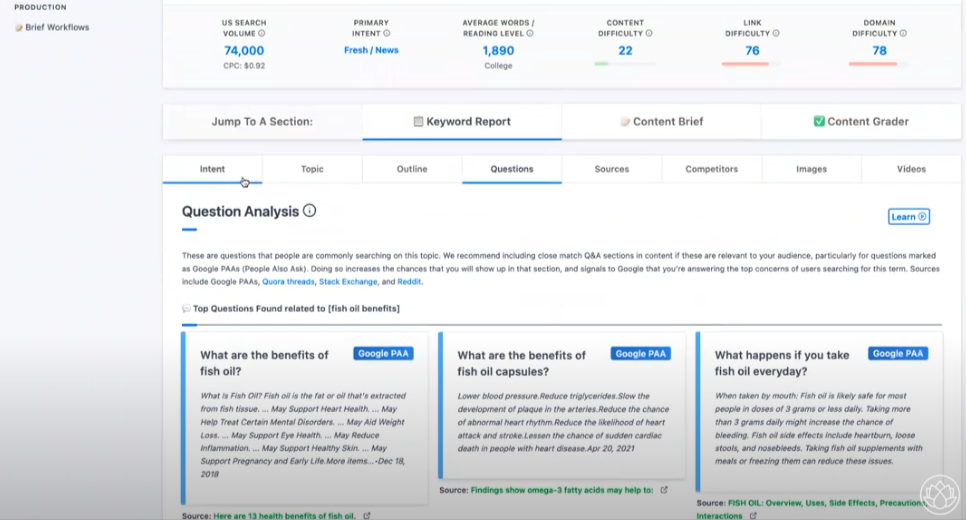The width and height of the screenshot is (966, 520).
Task: Open the Content Grader section
Action: 861,121
